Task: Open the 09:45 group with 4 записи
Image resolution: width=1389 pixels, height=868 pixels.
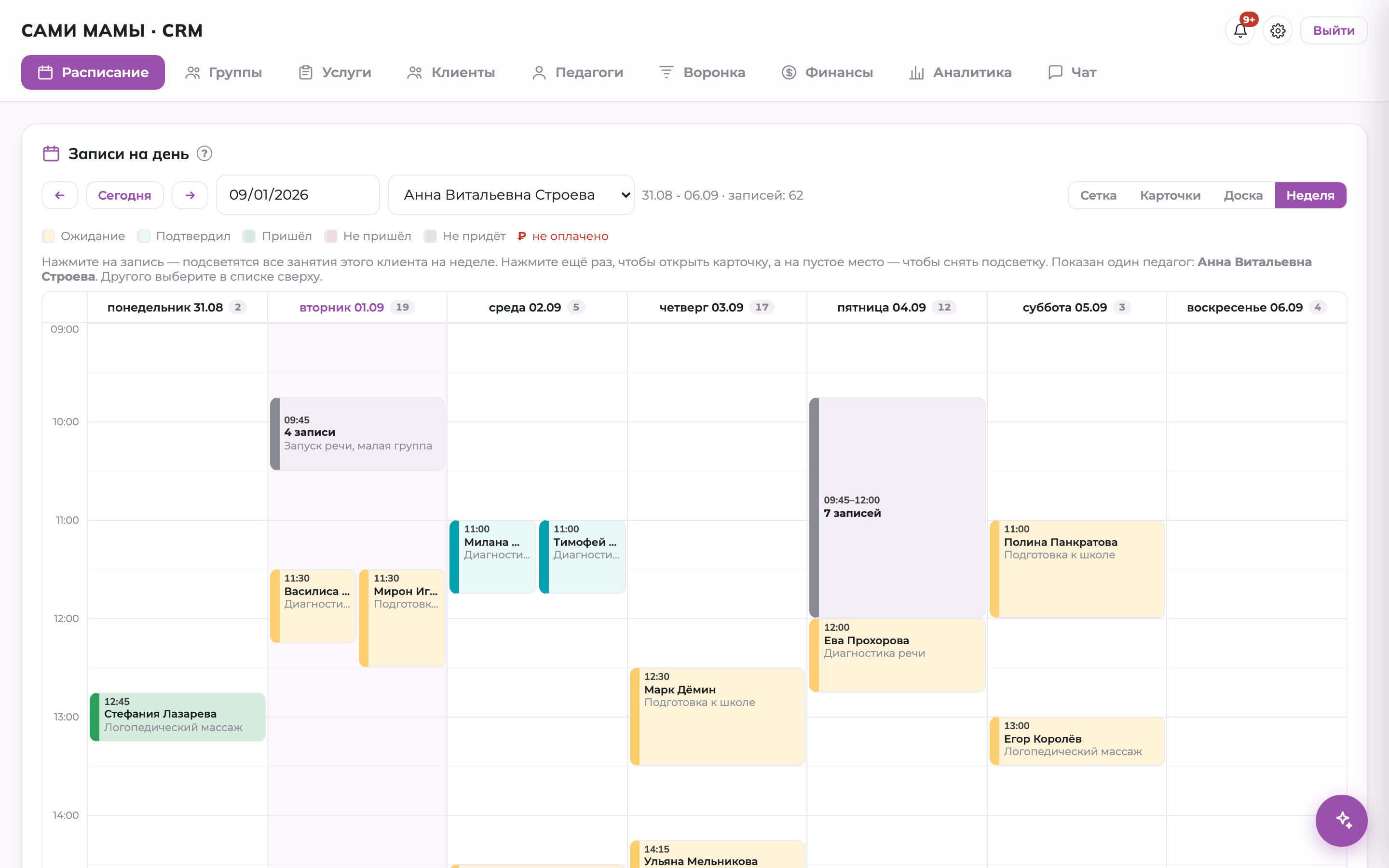Action: pyautogui.click(x=357, y=434)
